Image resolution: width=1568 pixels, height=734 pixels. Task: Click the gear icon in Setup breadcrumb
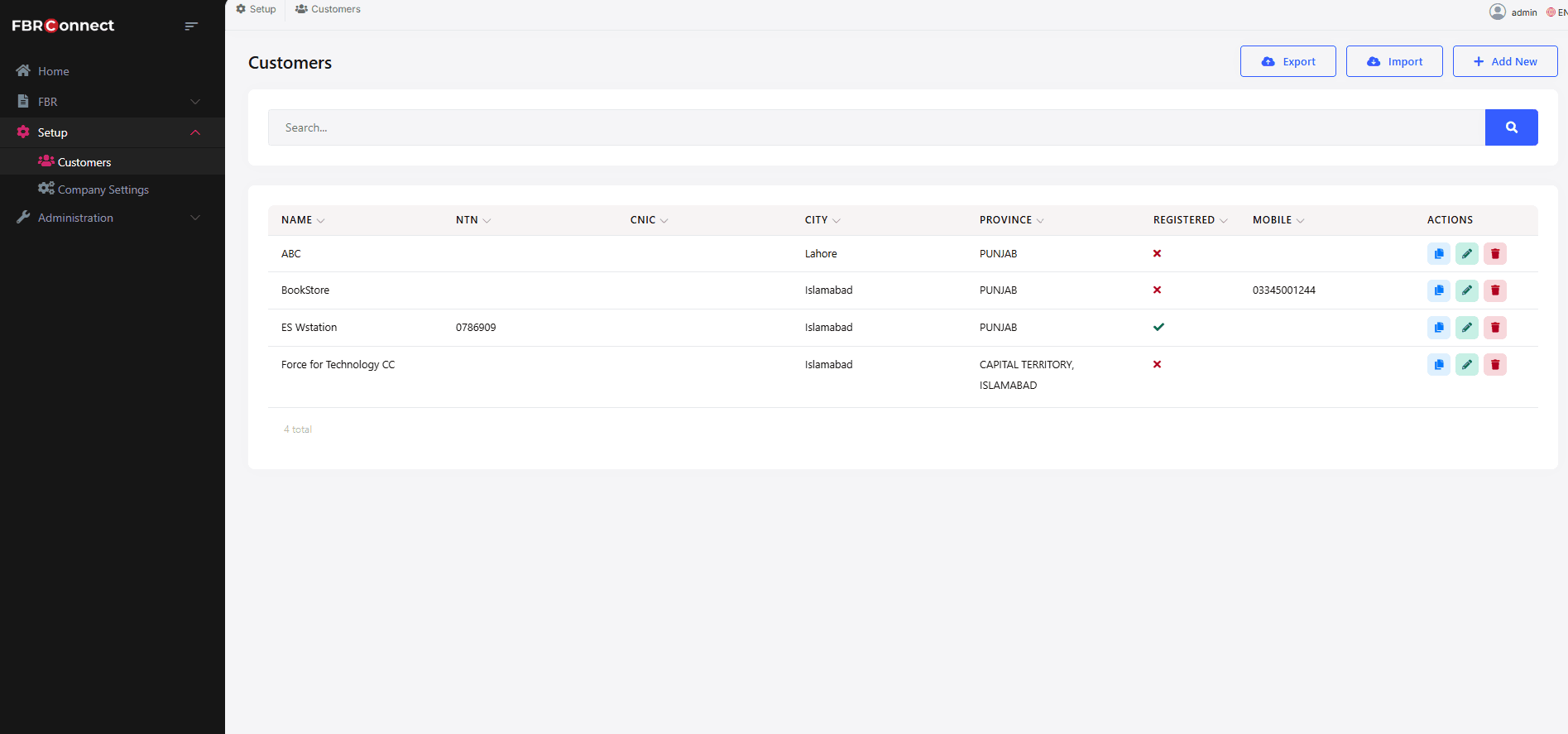(x=241, y=9)
